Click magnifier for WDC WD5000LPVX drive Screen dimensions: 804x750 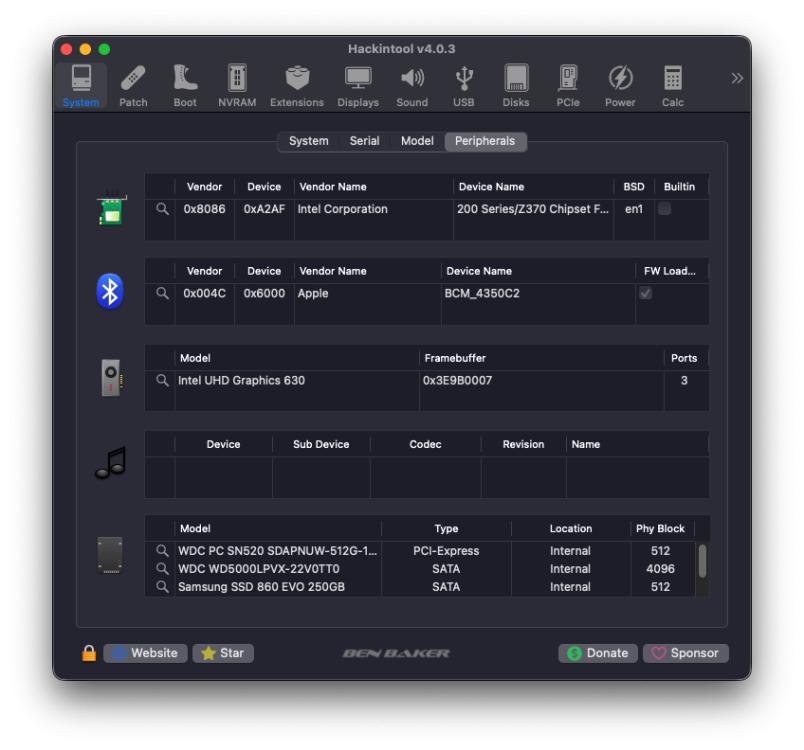click(163, 569)
